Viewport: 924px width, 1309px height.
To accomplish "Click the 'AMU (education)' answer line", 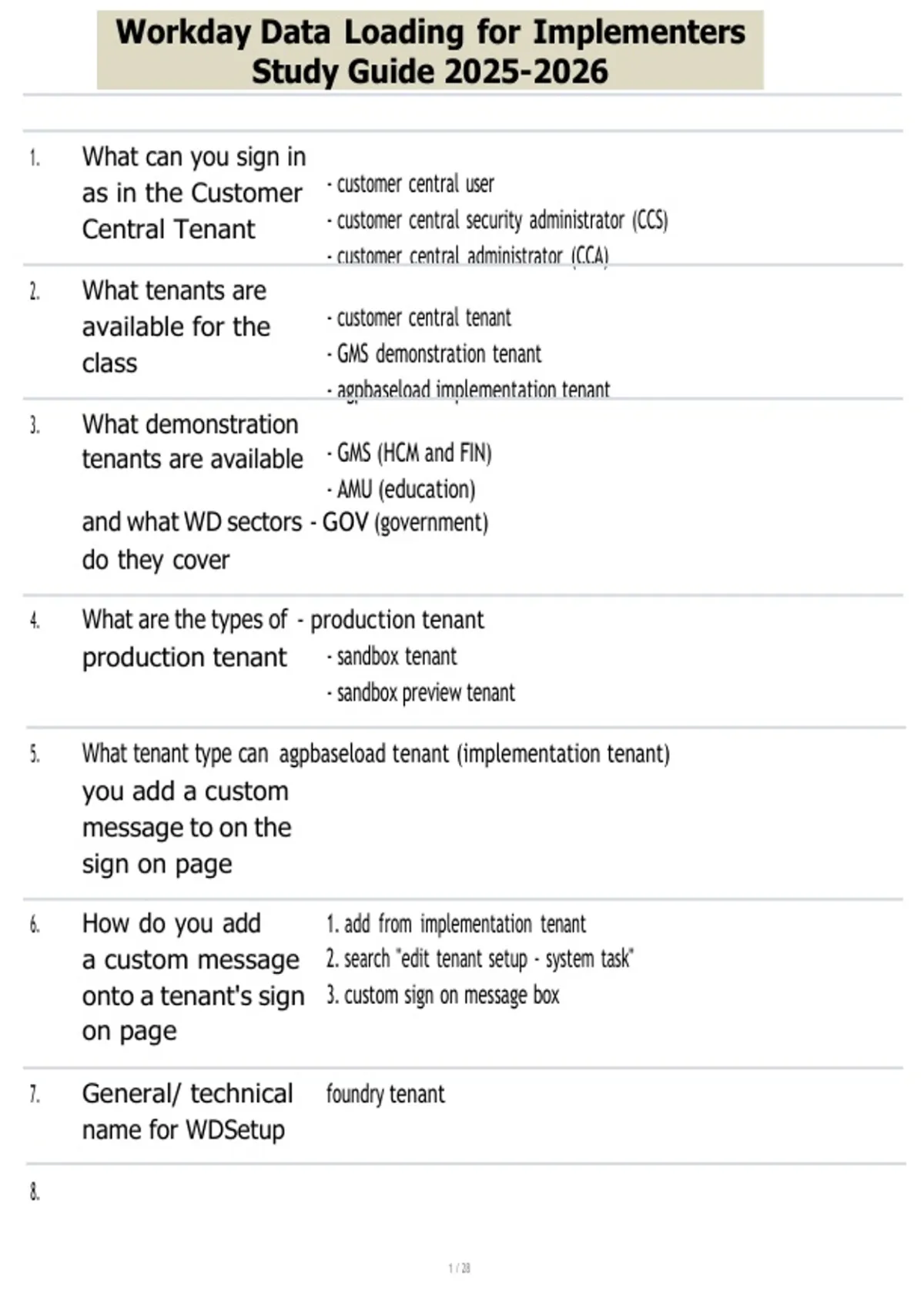I will point(401,489).
